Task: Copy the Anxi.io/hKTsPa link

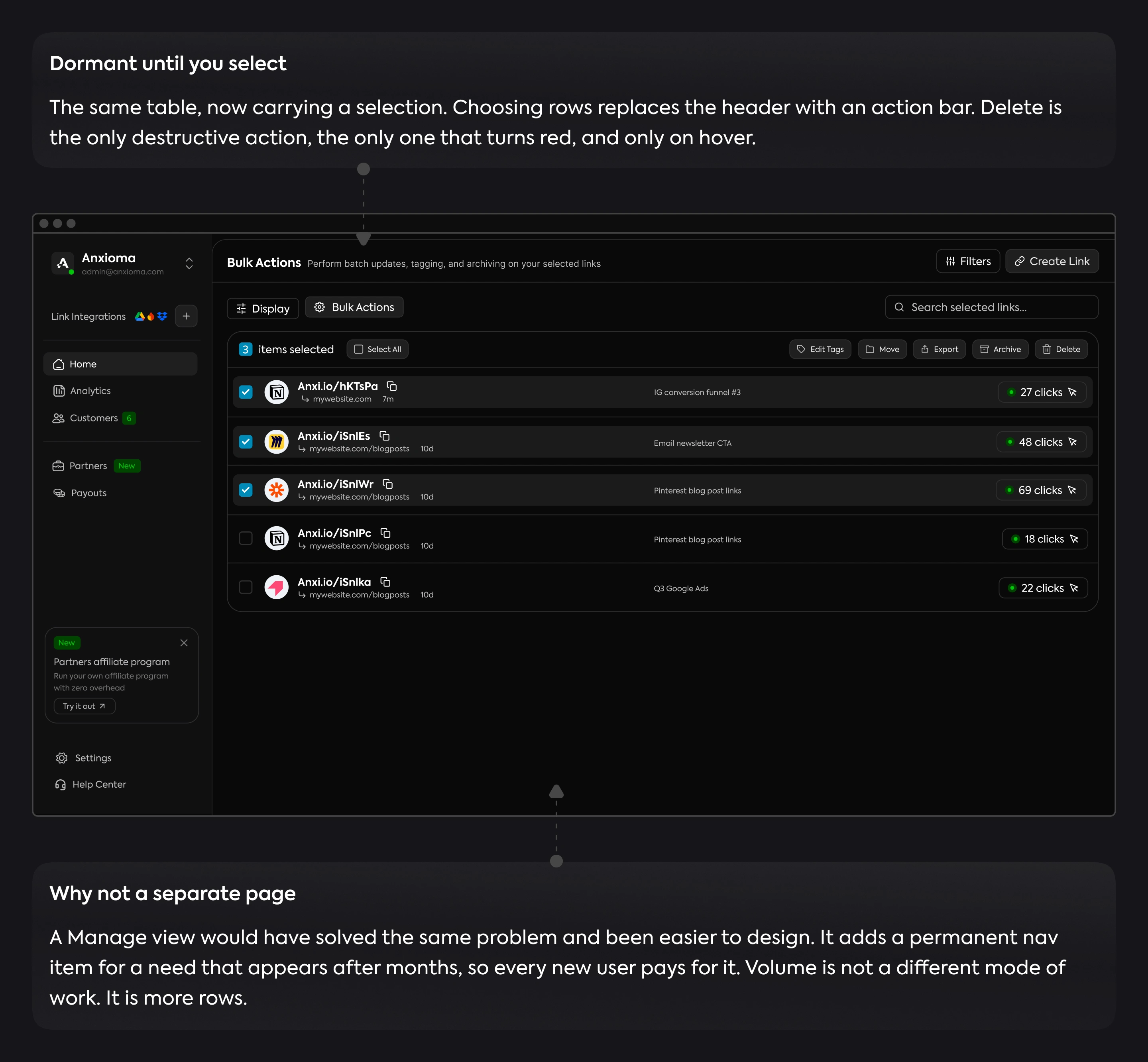Action: coord(392,386)
